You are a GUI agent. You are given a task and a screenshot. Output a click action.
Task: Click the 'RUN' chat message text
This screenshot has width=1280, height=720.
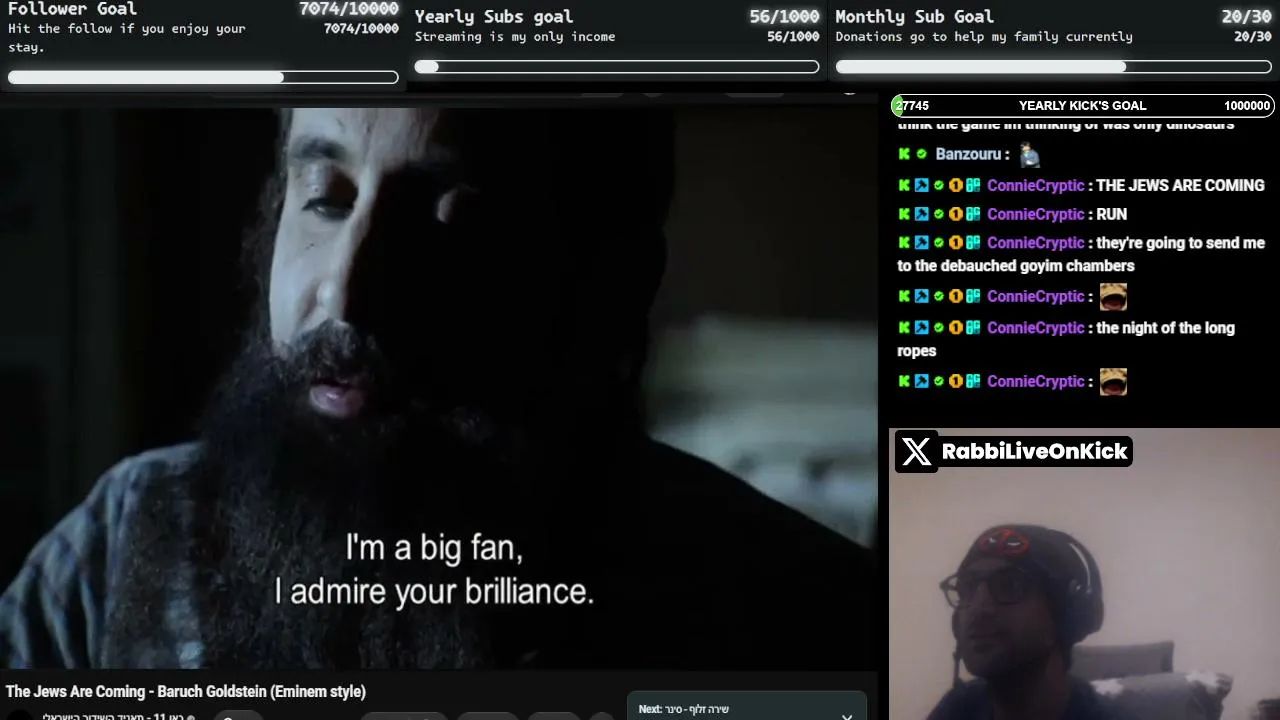(1112, 214)
